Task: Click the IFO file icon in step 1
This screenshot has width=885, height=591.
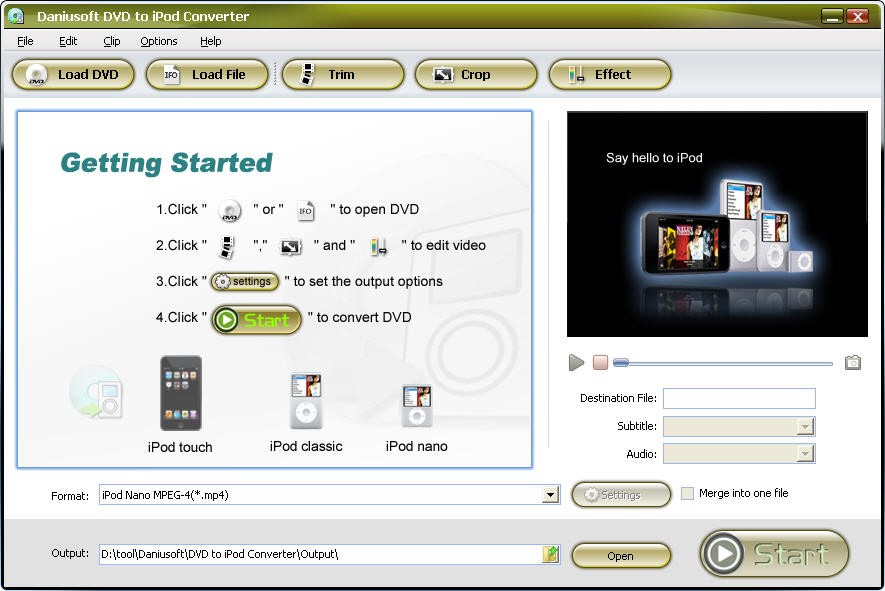Action: coord(305,211)
